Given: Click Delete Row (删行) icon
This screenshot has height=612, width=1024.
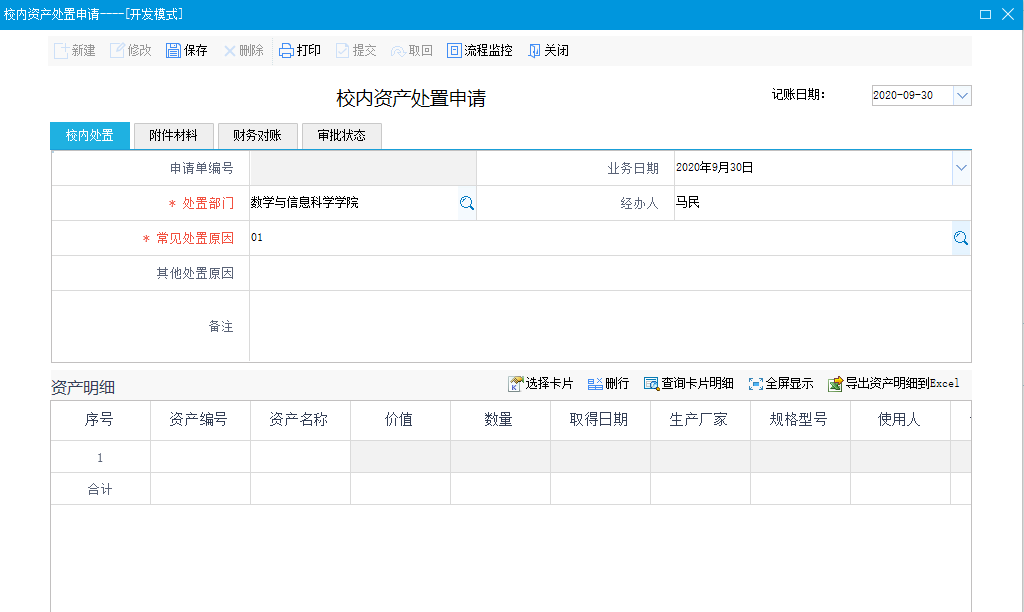Looking at the screenshot, I should pyautogui.click(x=595, y=384).
